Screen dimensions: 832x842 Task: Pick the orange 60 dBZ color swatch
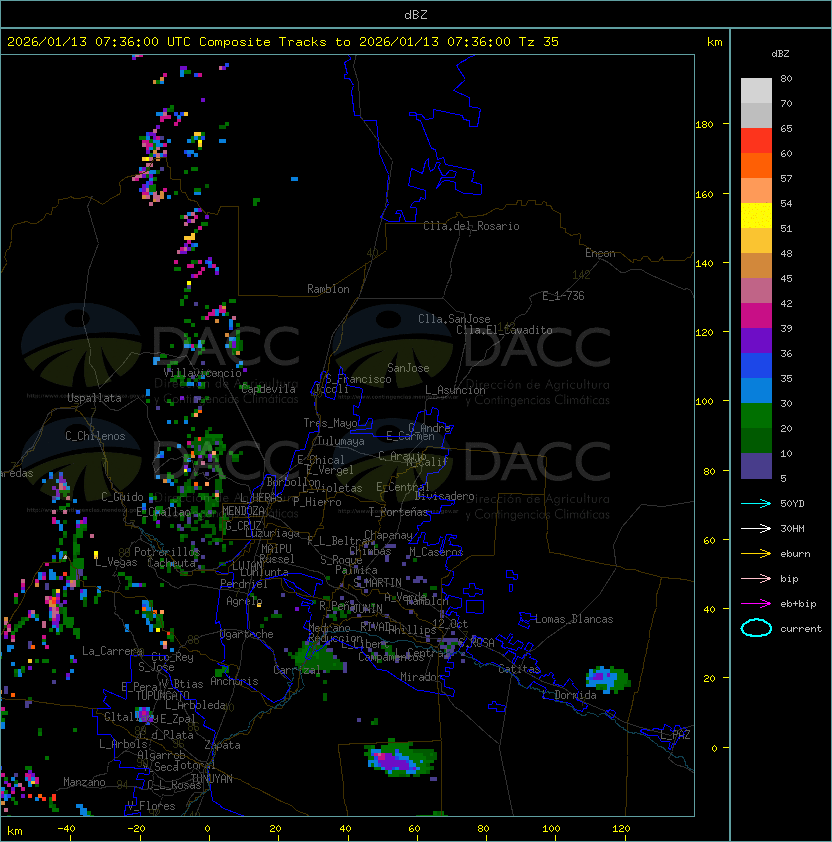click(x=756, y=165)
